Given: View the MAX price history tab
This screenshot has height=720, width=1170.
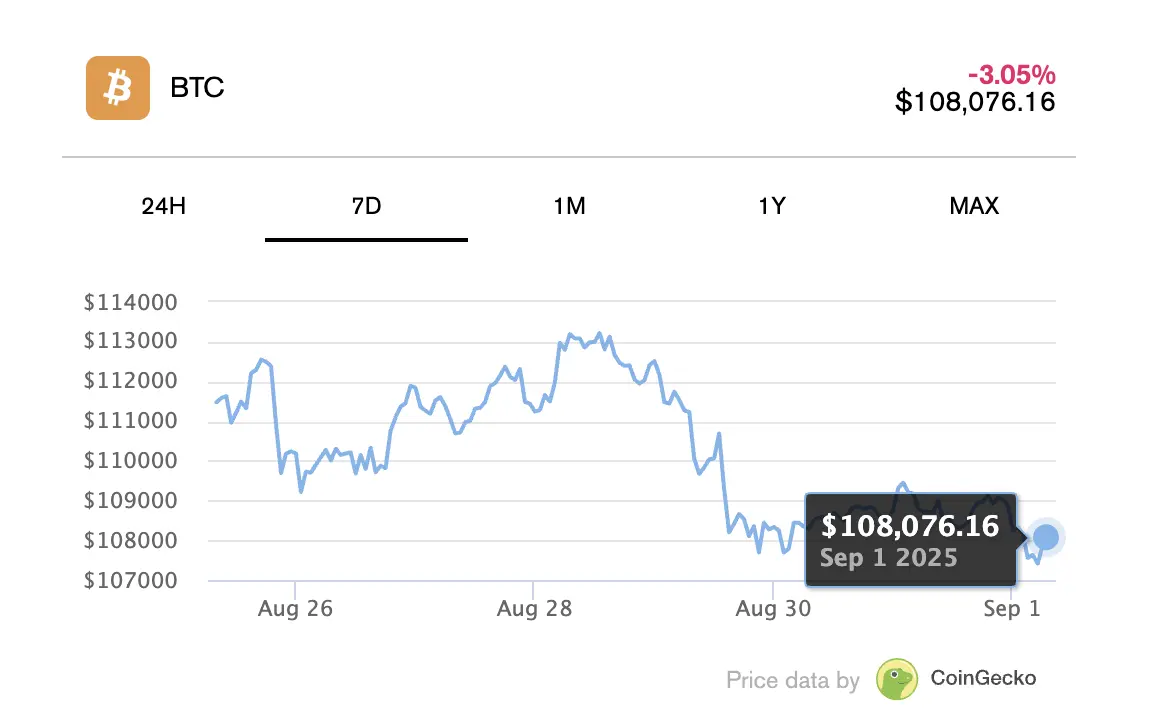Looking at the screenshot, I should coord(974,207).
